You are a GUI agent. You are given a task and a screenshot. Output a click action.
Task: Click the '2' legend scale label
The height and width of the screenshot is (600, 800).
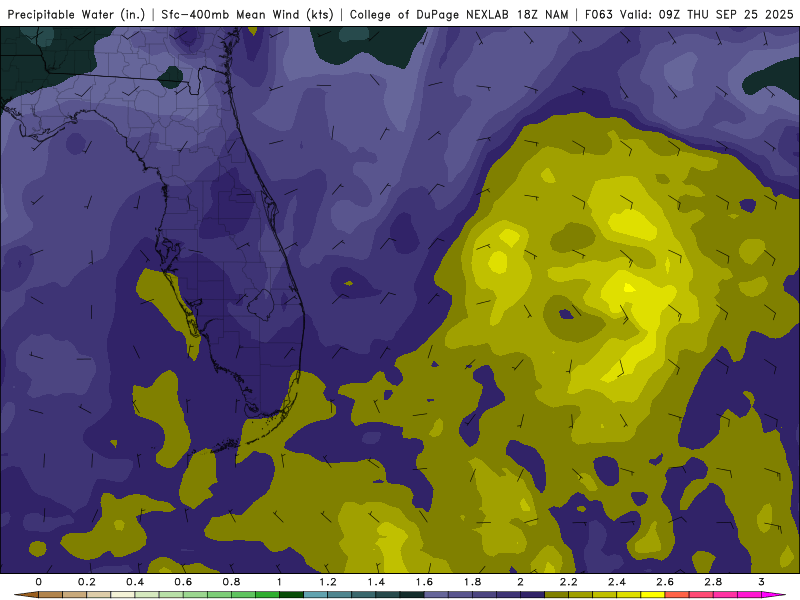pos(520,582)
